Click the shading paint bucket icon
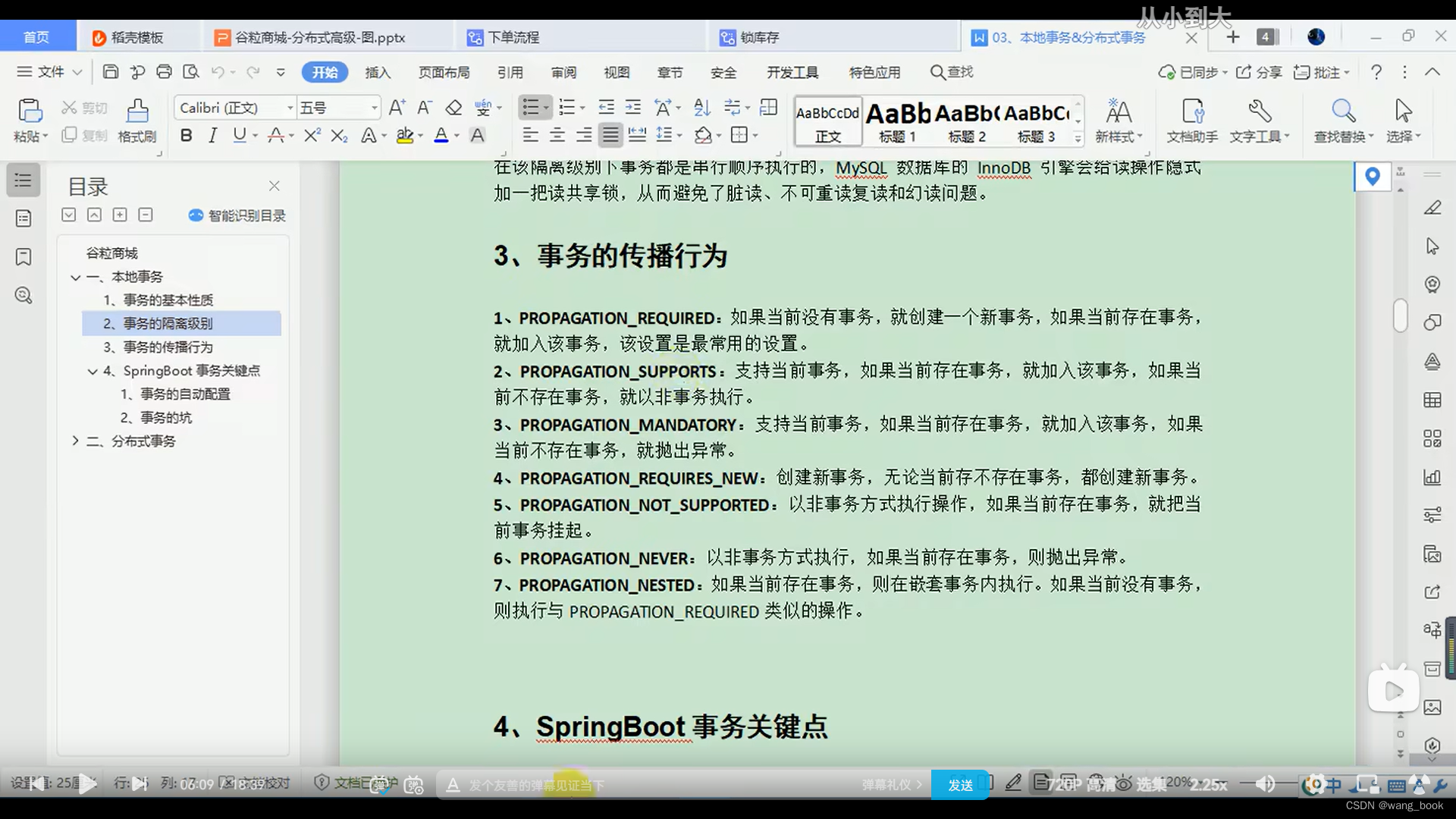This screenshot has width=1456, height=819. pyautogui.click(x=703, y=136)
